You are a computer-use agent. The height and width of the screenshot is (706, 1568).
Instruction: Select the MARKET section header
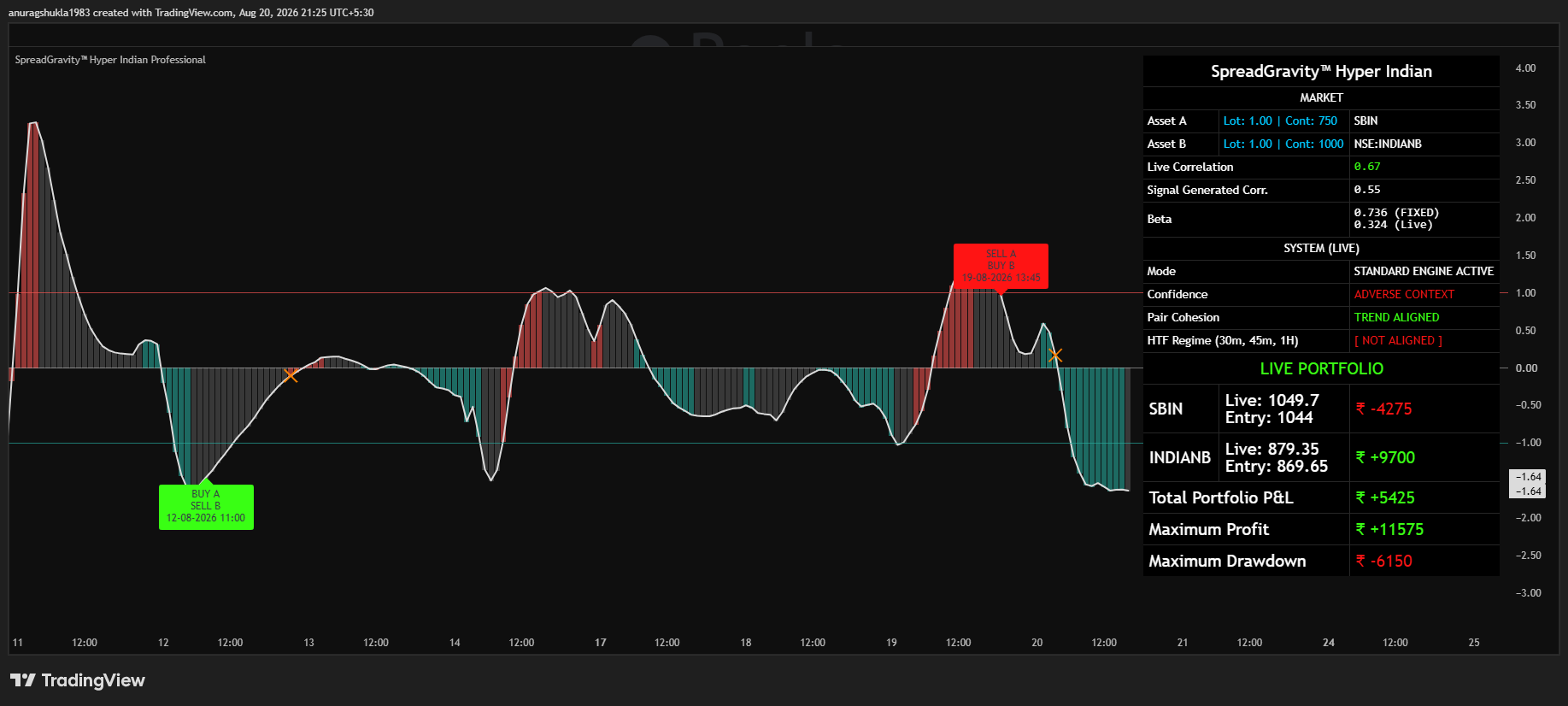tap(1321, 98)
